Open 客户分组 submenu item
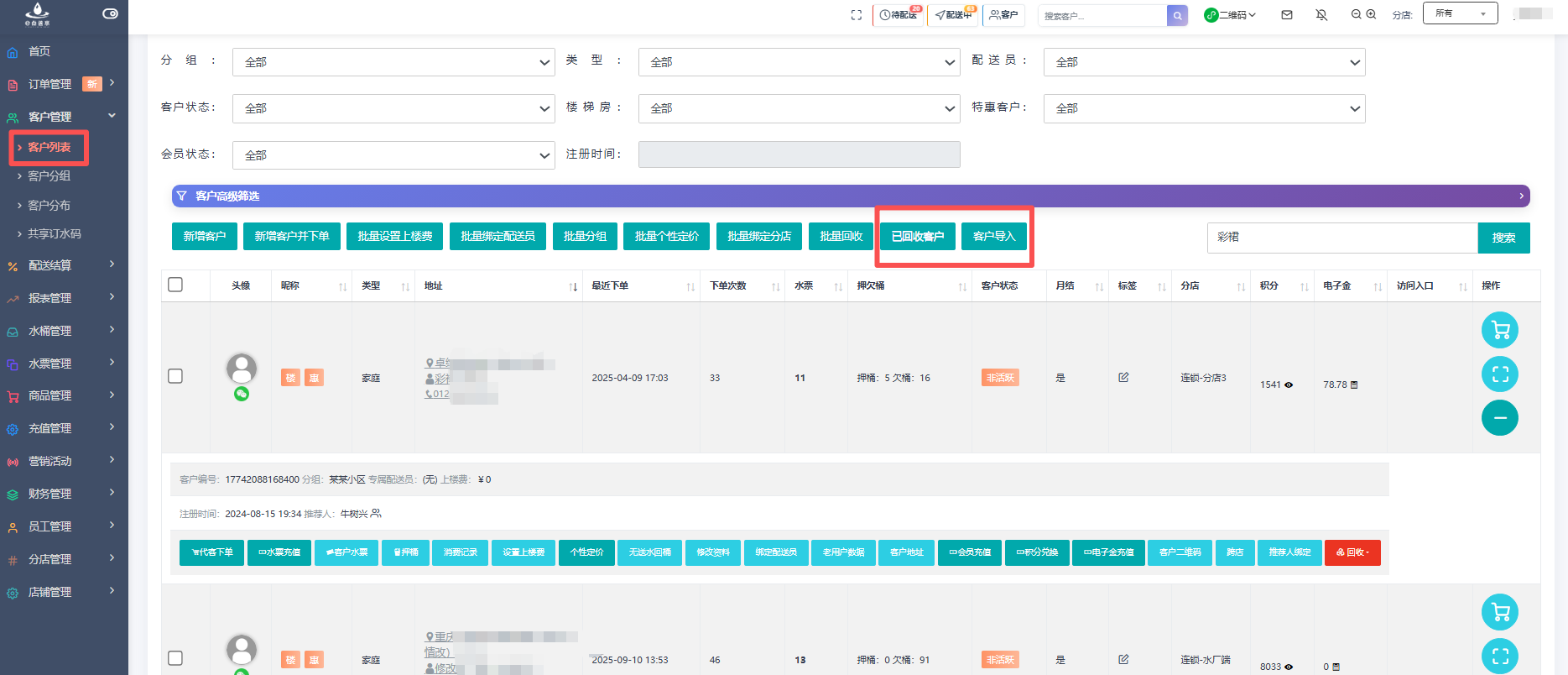The image size is (1568, 675). pyautogui.click(x=49, y=176)
